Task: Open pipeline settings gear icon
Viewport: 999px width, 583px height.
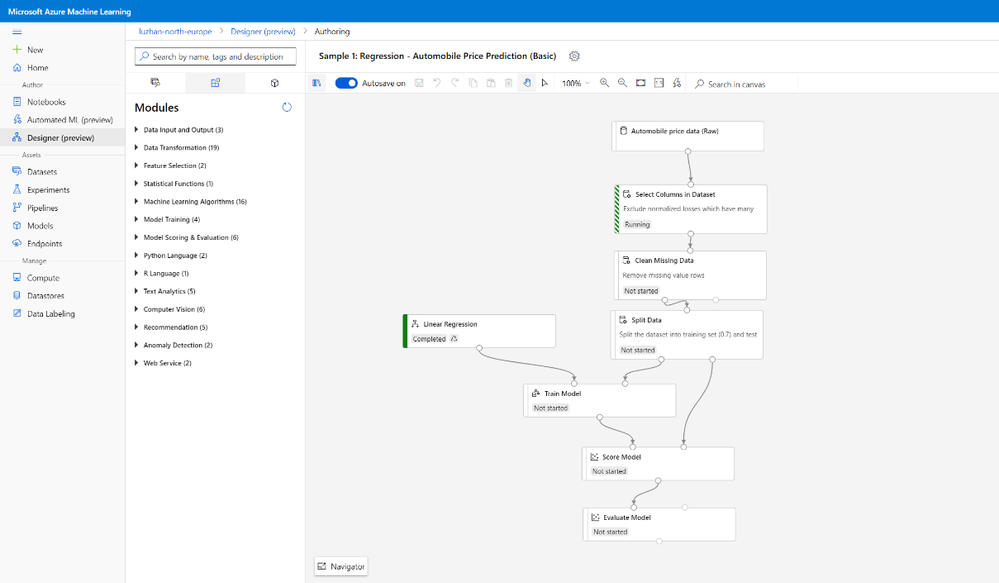Action: (x=574, y=56)
